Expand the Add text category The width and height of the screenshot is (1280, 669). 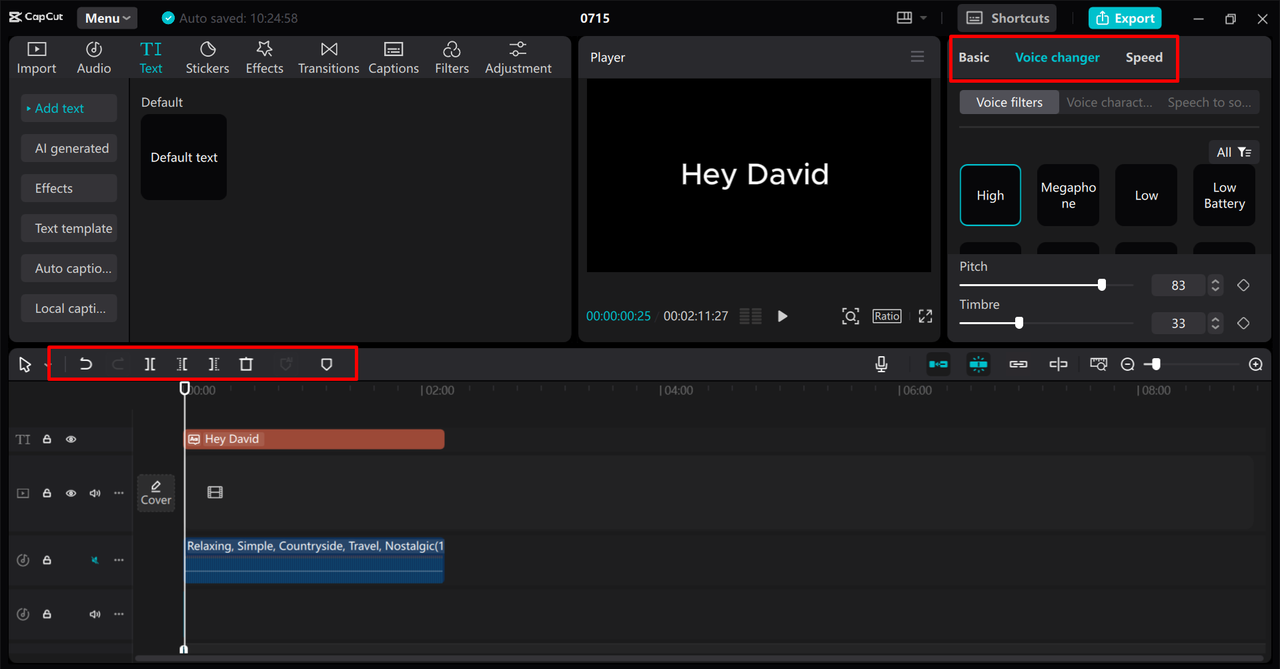(69, 108)
